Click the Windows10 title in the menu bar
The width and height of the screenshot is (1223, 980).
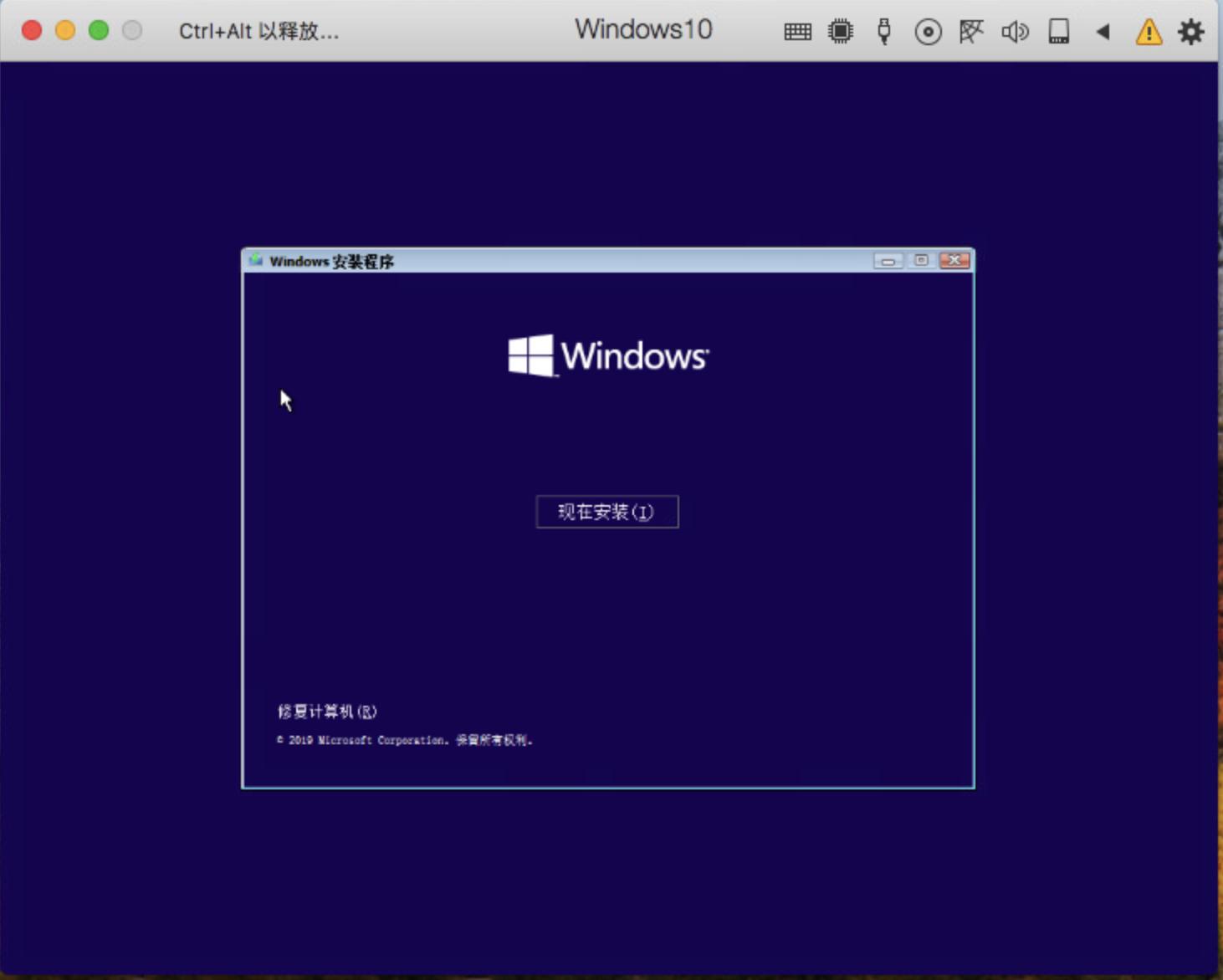point(642,30)
